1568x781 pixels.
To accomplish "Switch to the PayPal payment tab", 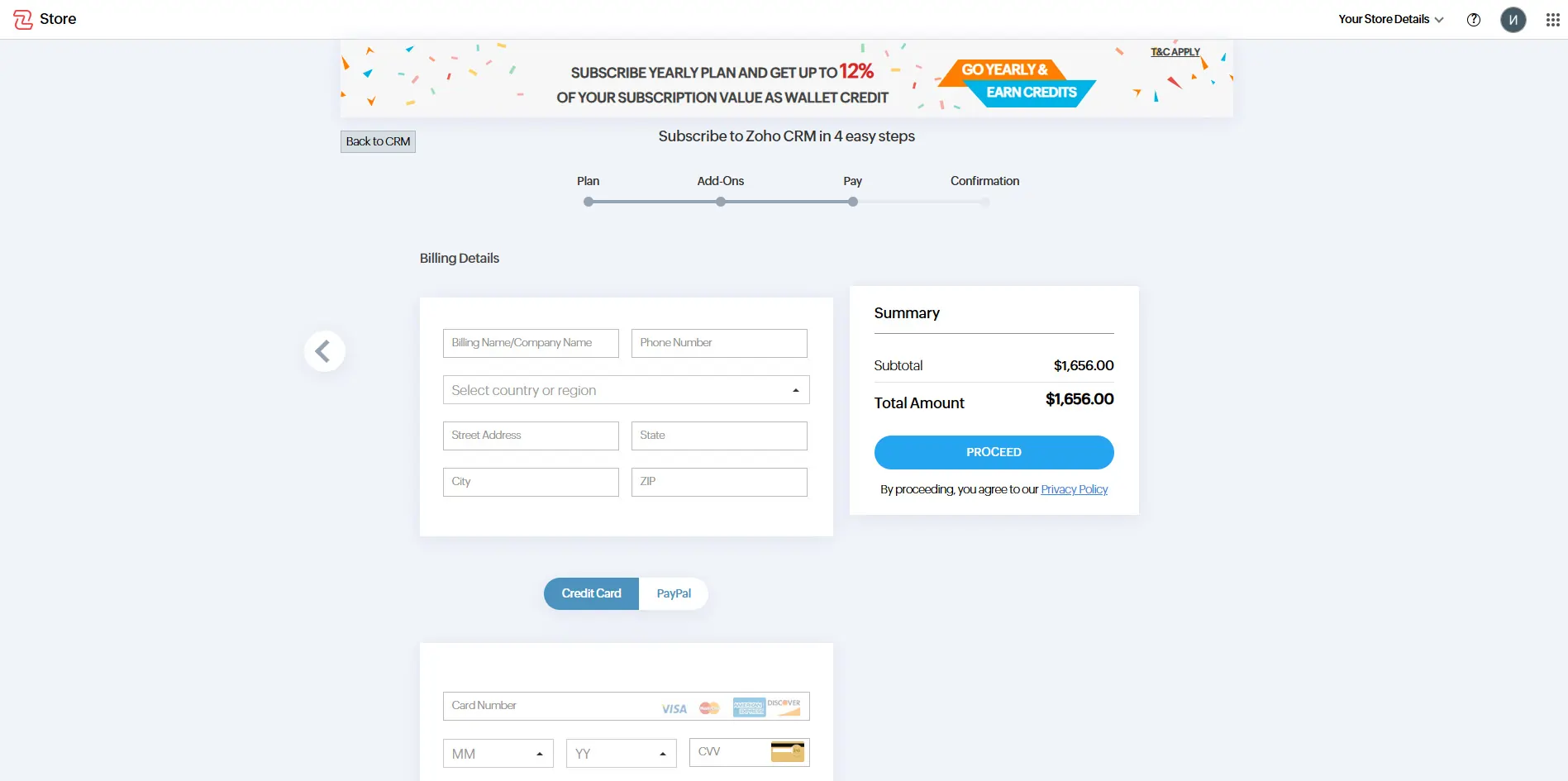I will tap(674, 593).
